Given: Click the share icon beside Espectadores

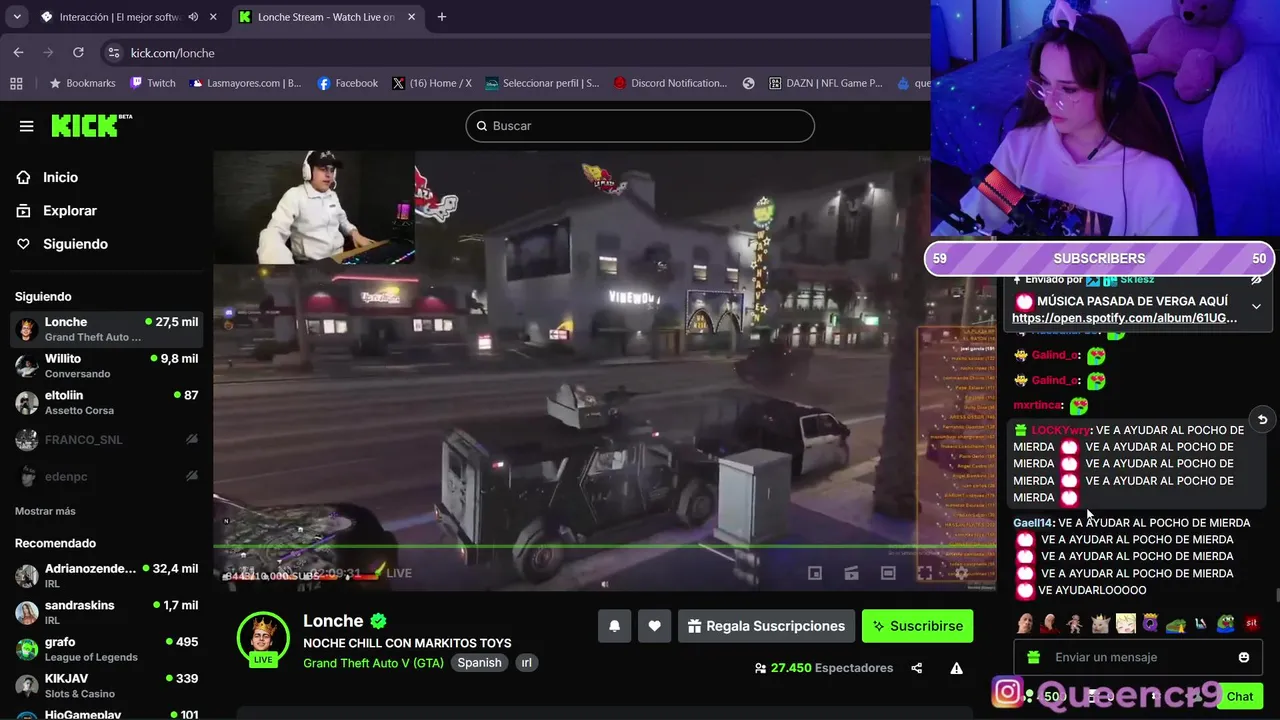Looking at the screenshot, I should click(917, 668).
